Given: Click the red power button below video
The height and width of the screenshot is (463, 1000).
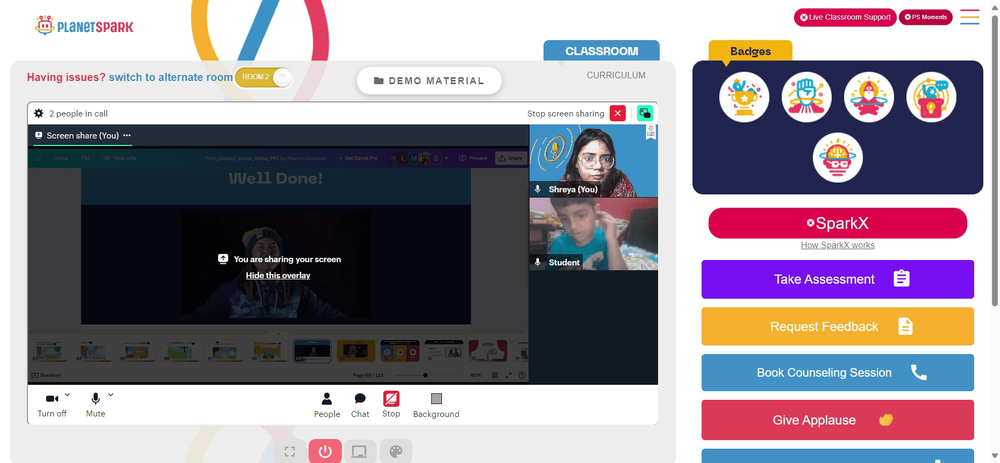Looking at the screenshot, I should (x=325, y=452).
